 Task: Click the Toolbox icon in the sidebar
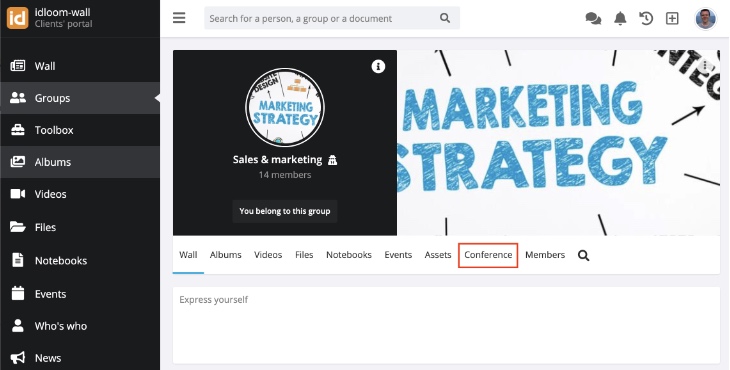18,130
